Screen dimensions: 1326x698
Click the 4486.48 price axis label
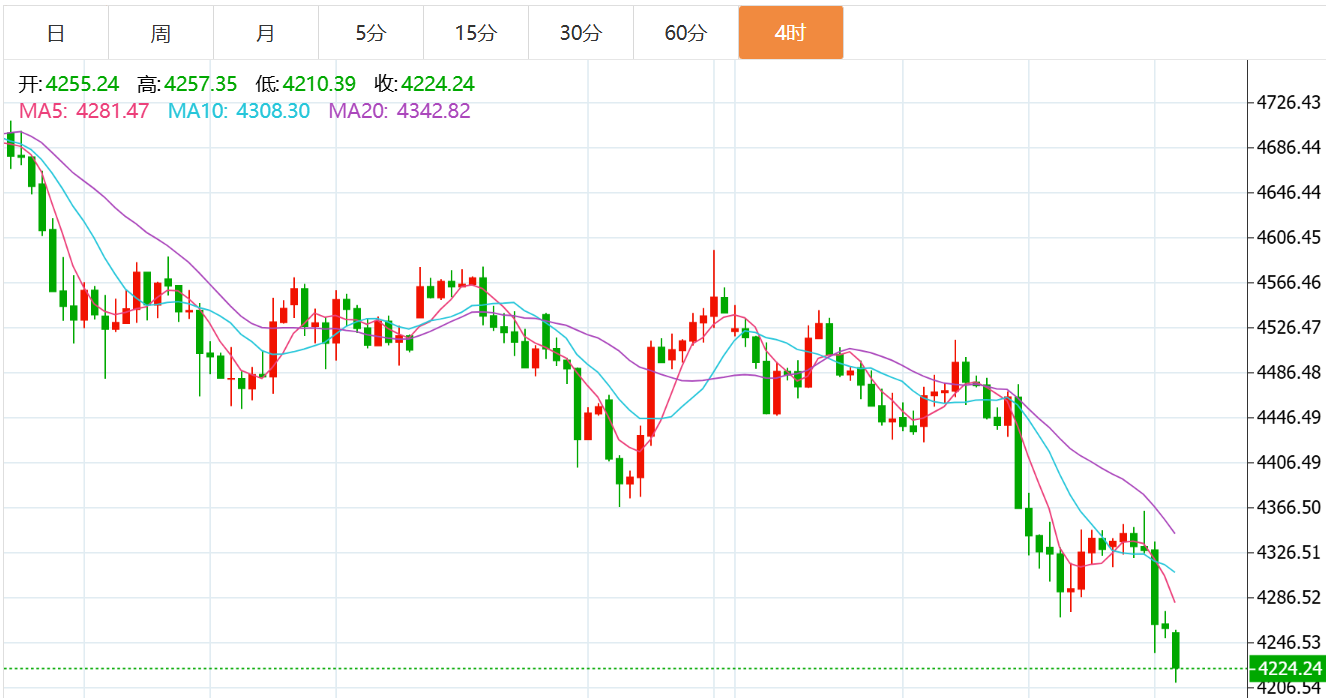[1288, 372]
